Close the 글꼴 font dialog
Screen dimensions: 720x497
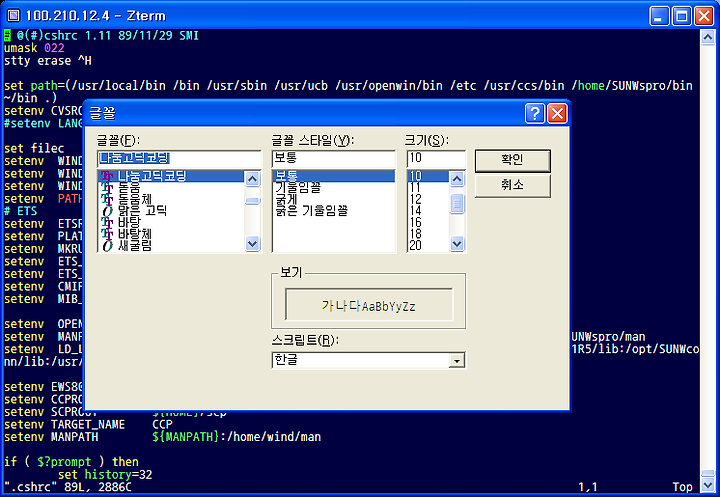[x=557, y=113]
